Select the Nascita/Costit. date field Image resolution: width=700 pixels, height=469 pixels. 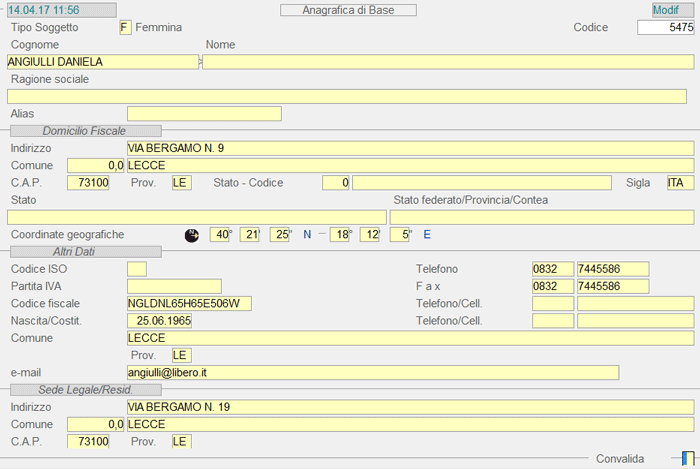pyautogui.click(x=160, y=321)
